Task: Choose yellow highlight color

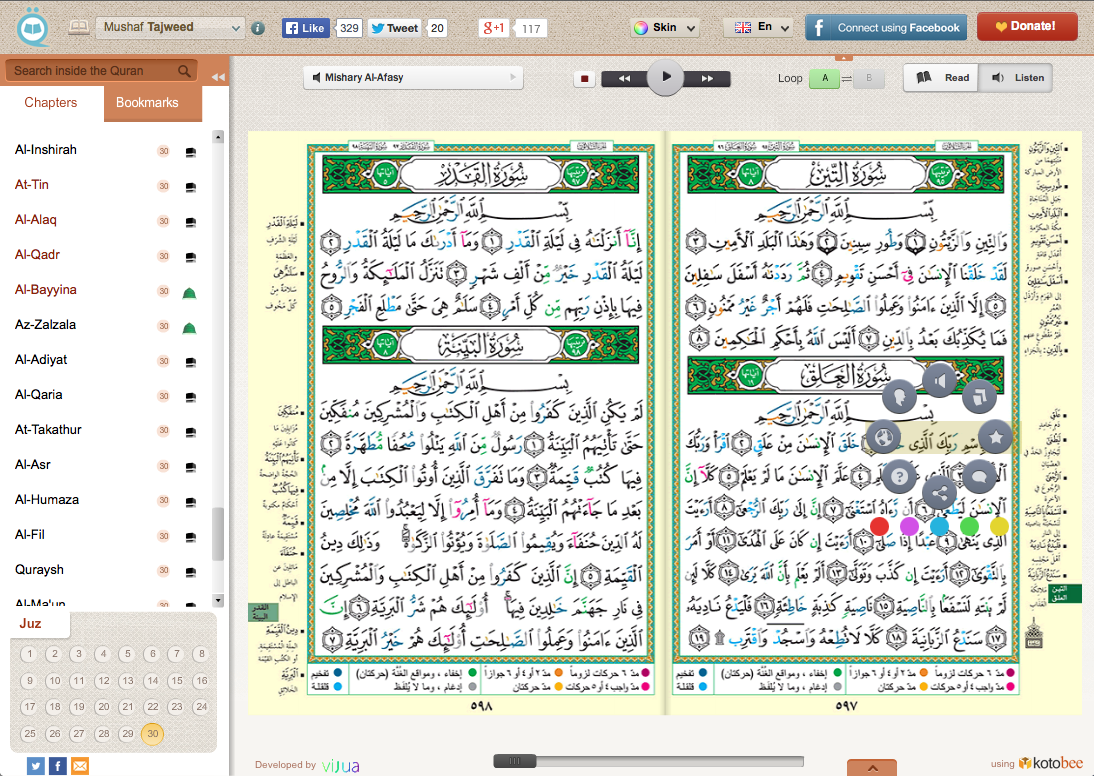Action: point(999,525)
